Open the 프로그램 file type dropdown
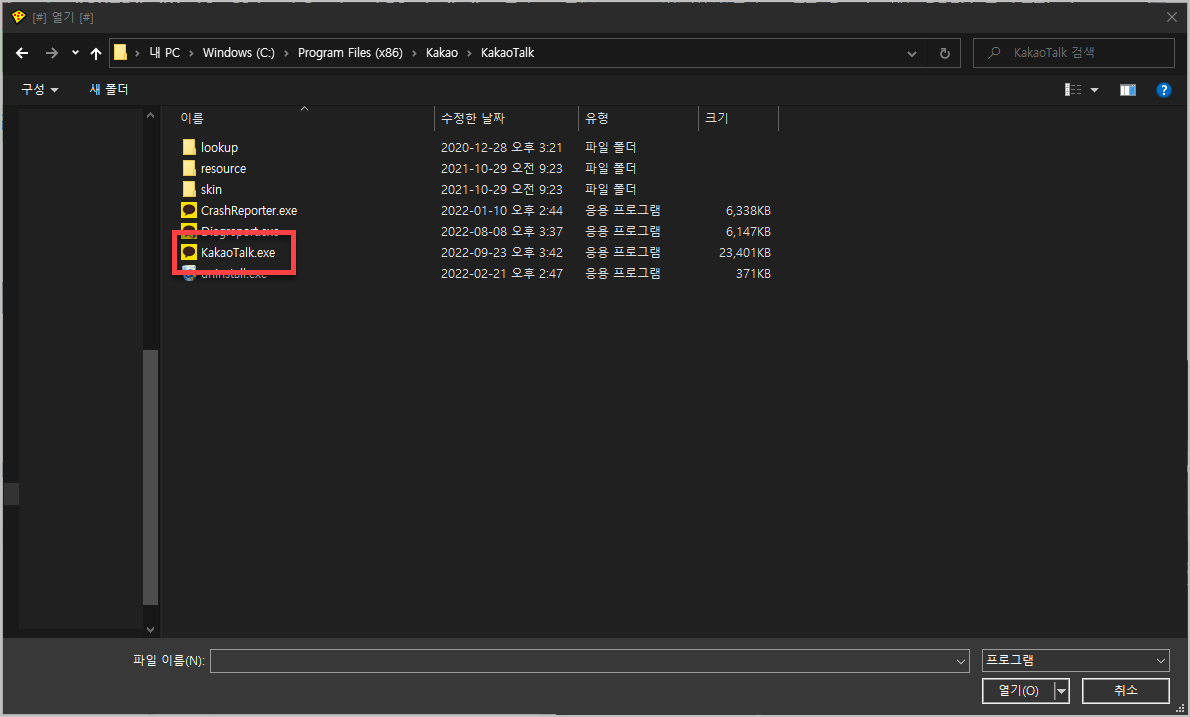Image resolution: width=1190 pixels, height=717 pixels. (x=1075, y=661)
